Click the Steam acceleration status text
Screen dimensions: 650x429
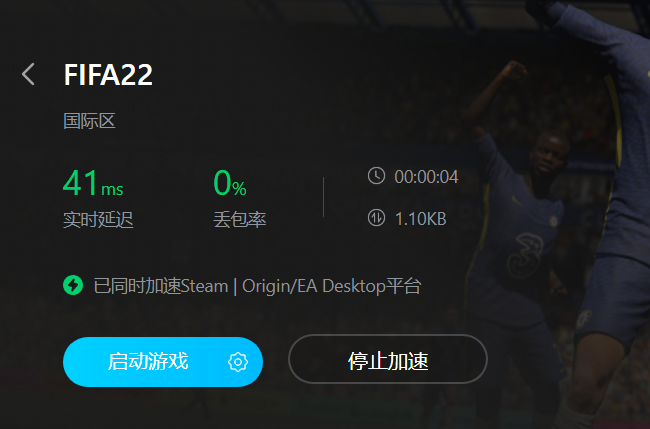tap(161, 286)
